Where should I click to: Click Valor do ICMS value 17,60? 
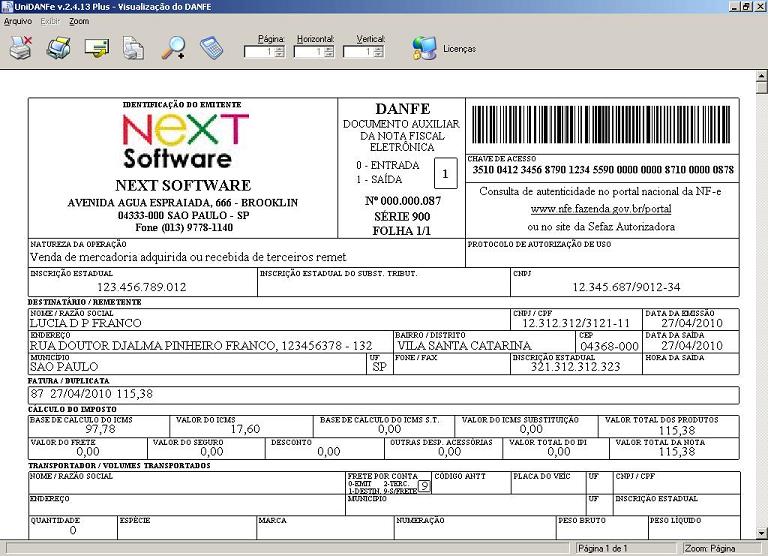pyautogui.click(x=245, y=429)
